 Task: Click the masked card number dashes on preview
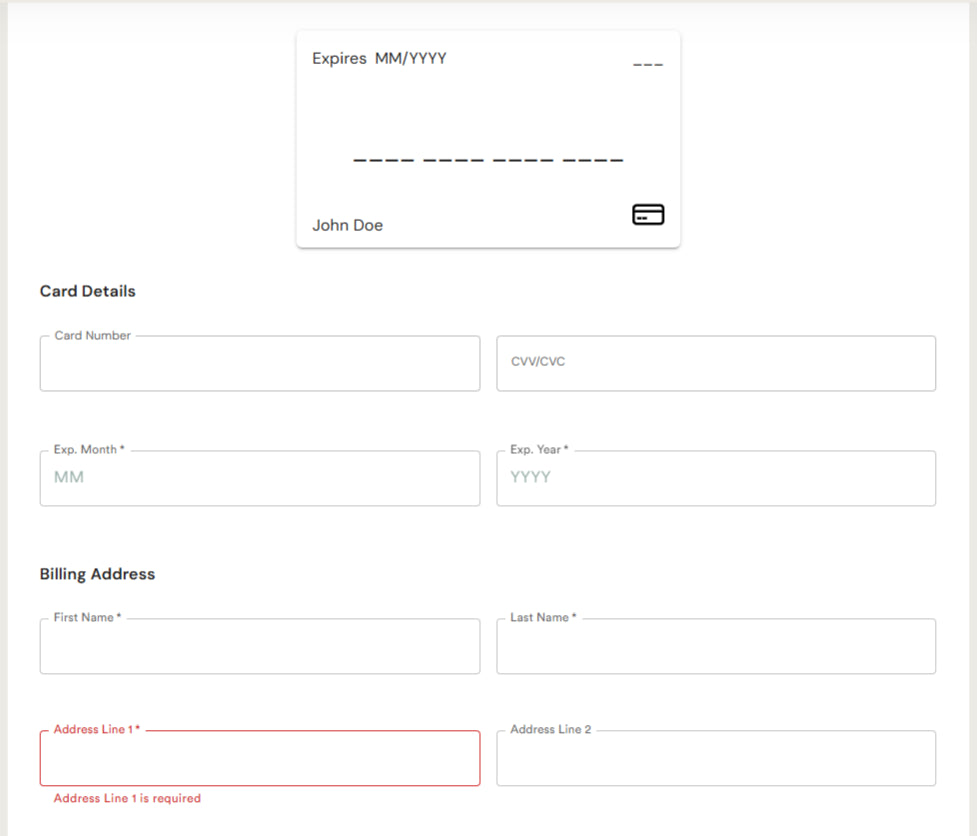click(487, 158)
